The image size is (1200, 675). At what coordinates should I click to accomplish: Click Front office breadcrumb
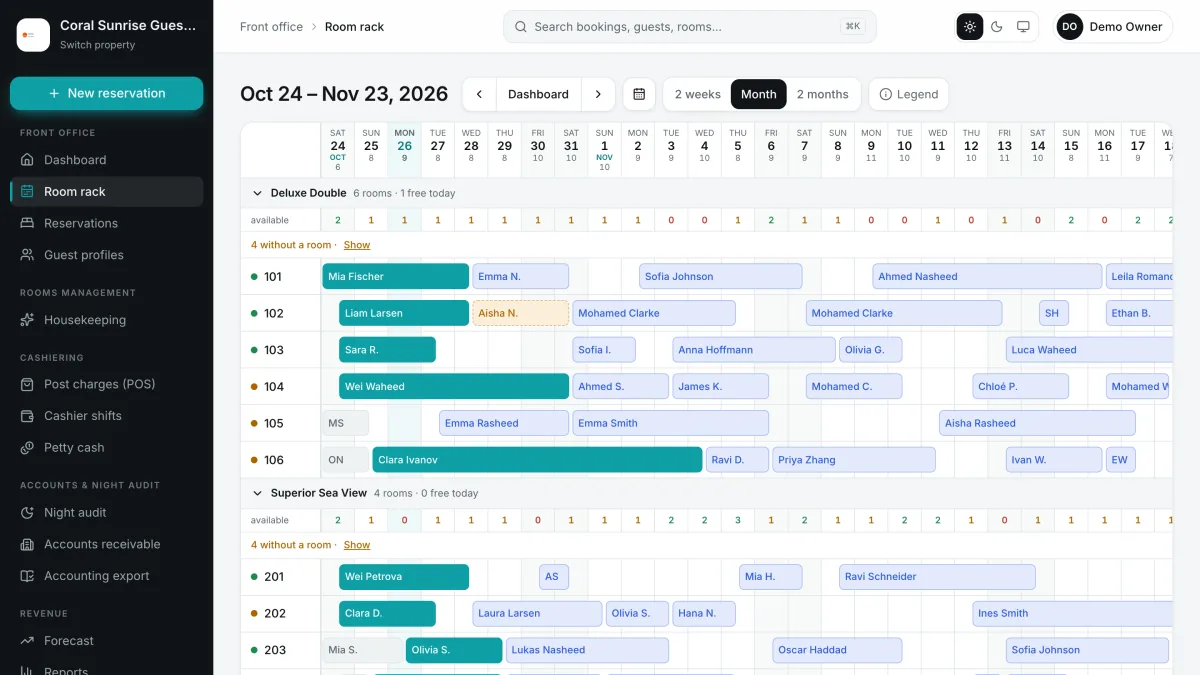pos(271,27)
